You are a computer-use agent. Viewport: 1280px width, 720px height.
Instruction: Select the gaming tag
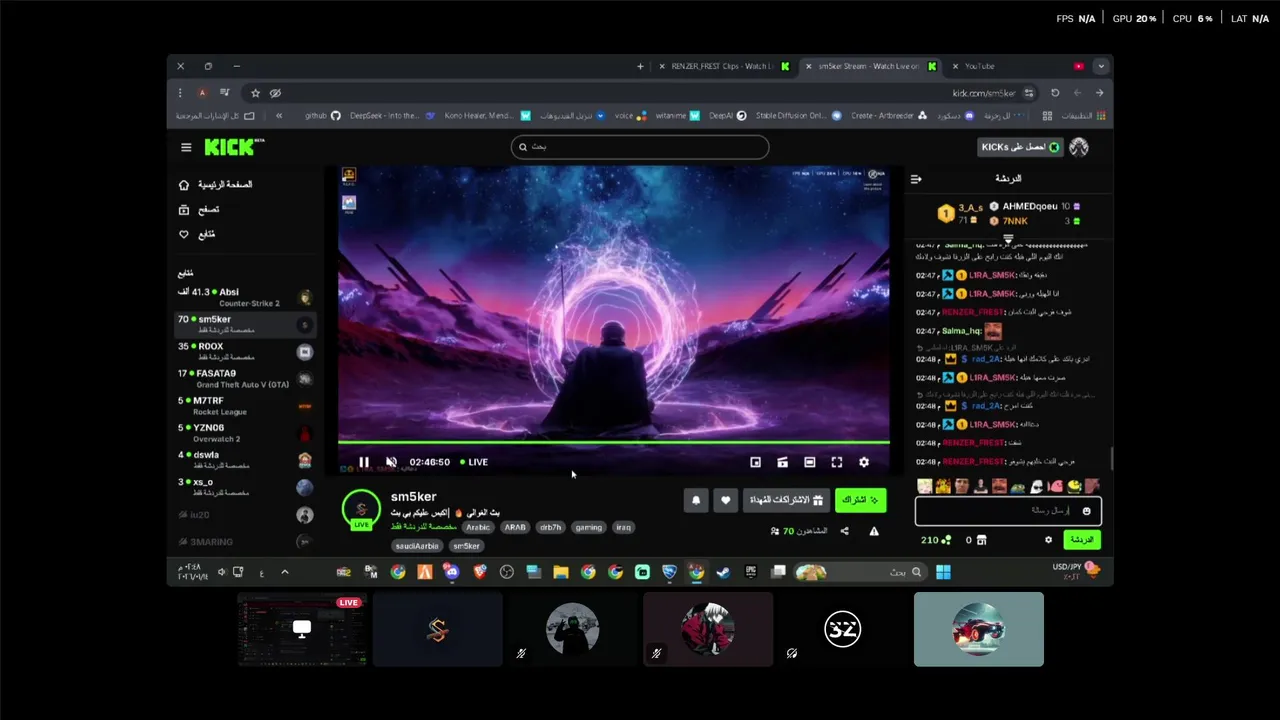(589, 527)
